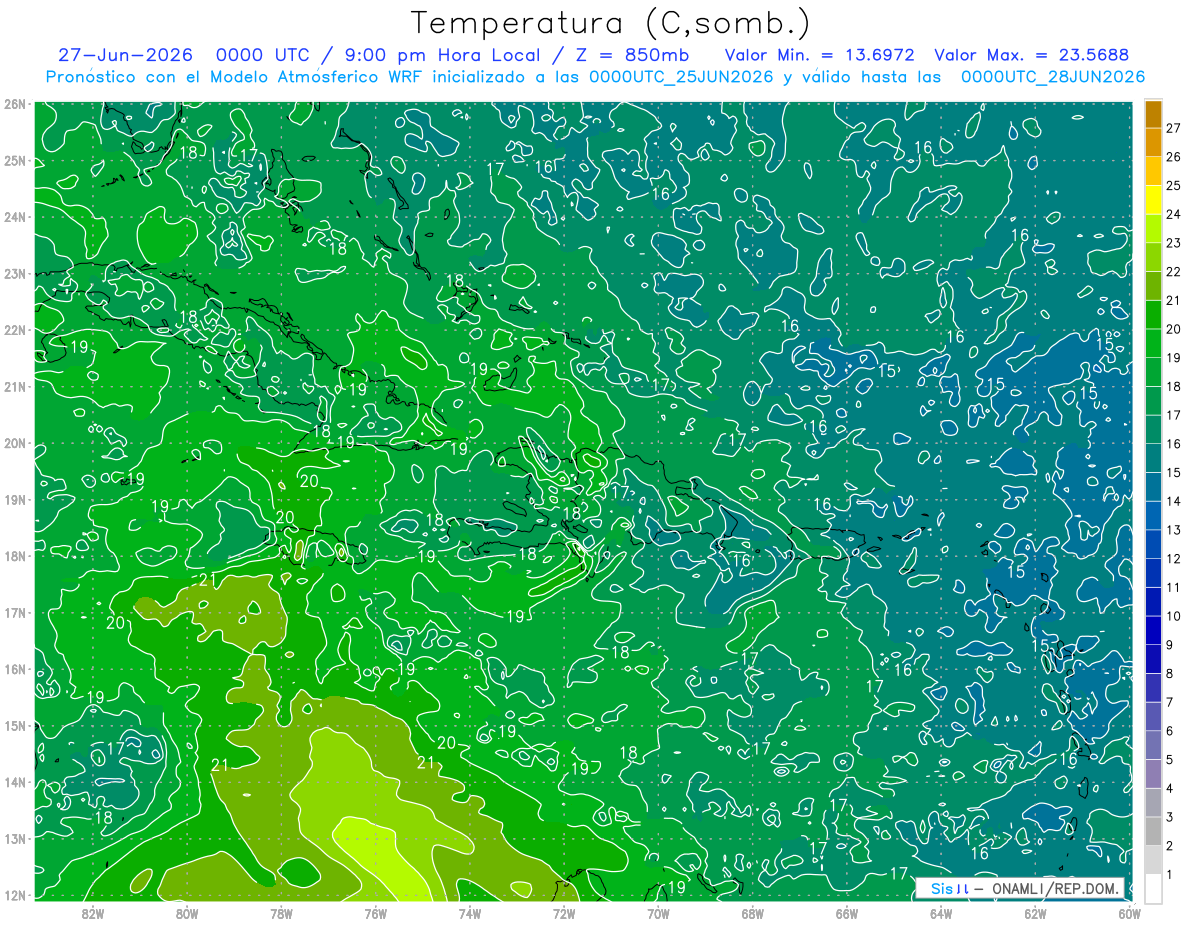Click the colorbar label "13"

tap(1174, 530)
